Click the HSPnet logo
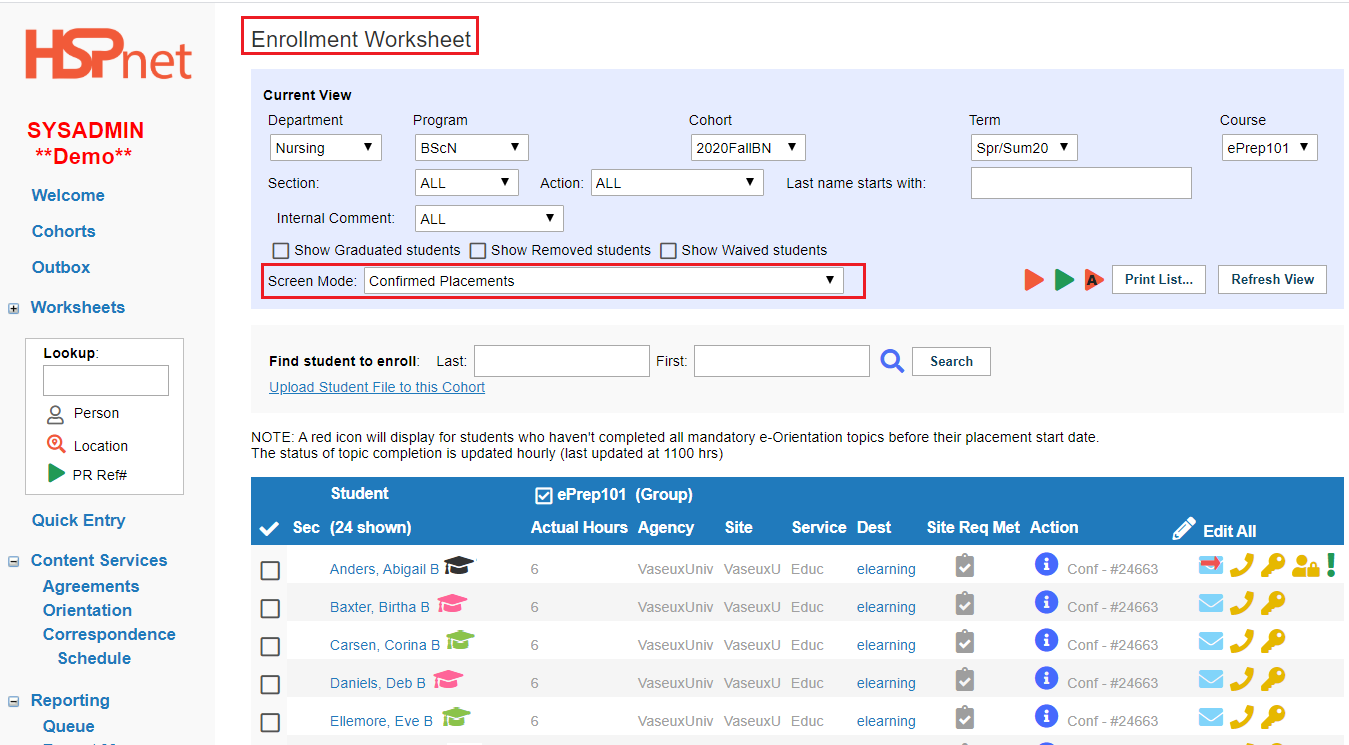Viewport: 1349px width, 745px height. (x=108, y=54)
